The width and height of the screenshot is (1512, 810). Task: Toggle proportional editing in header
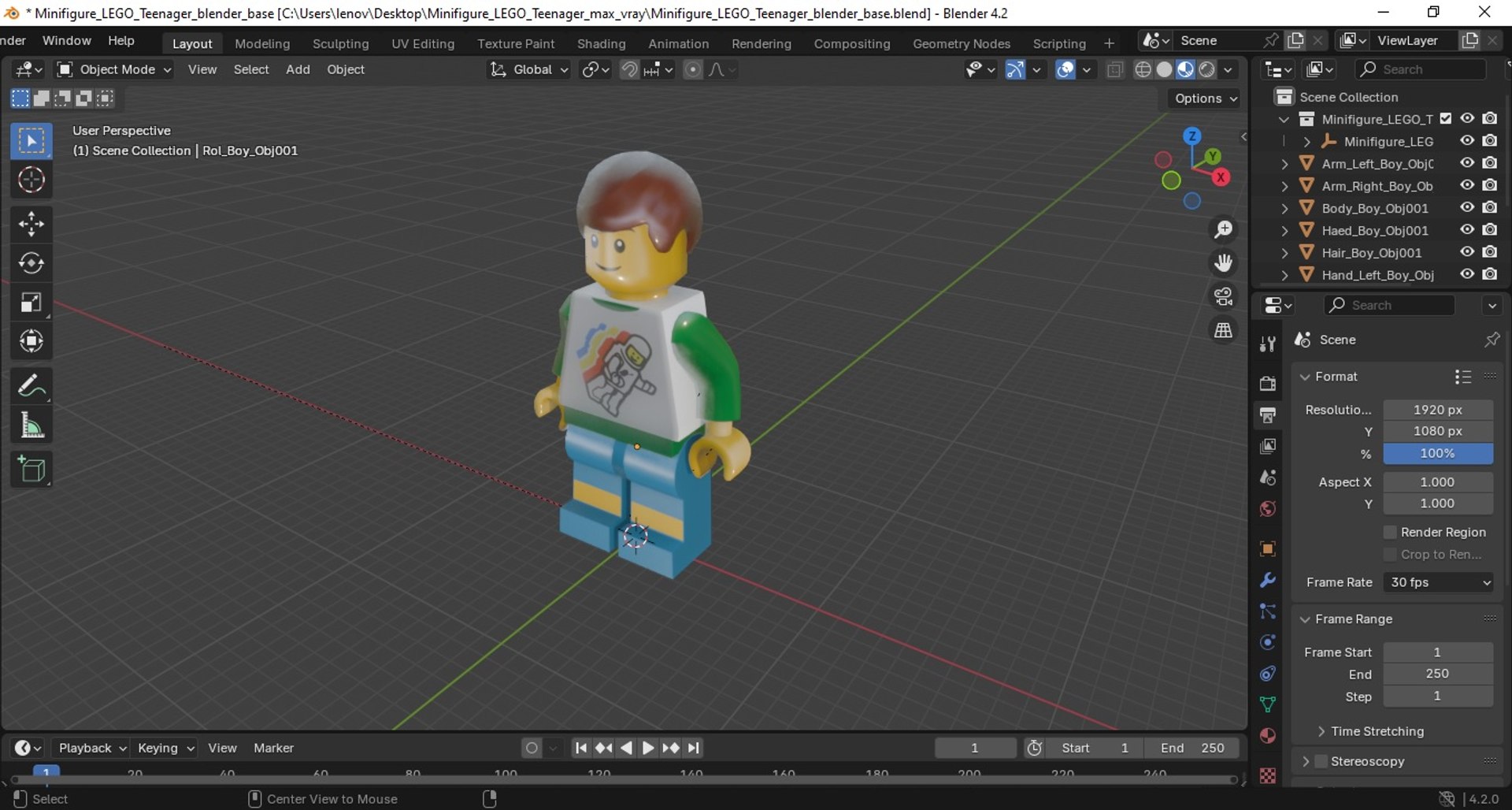[x=692, y=69]
